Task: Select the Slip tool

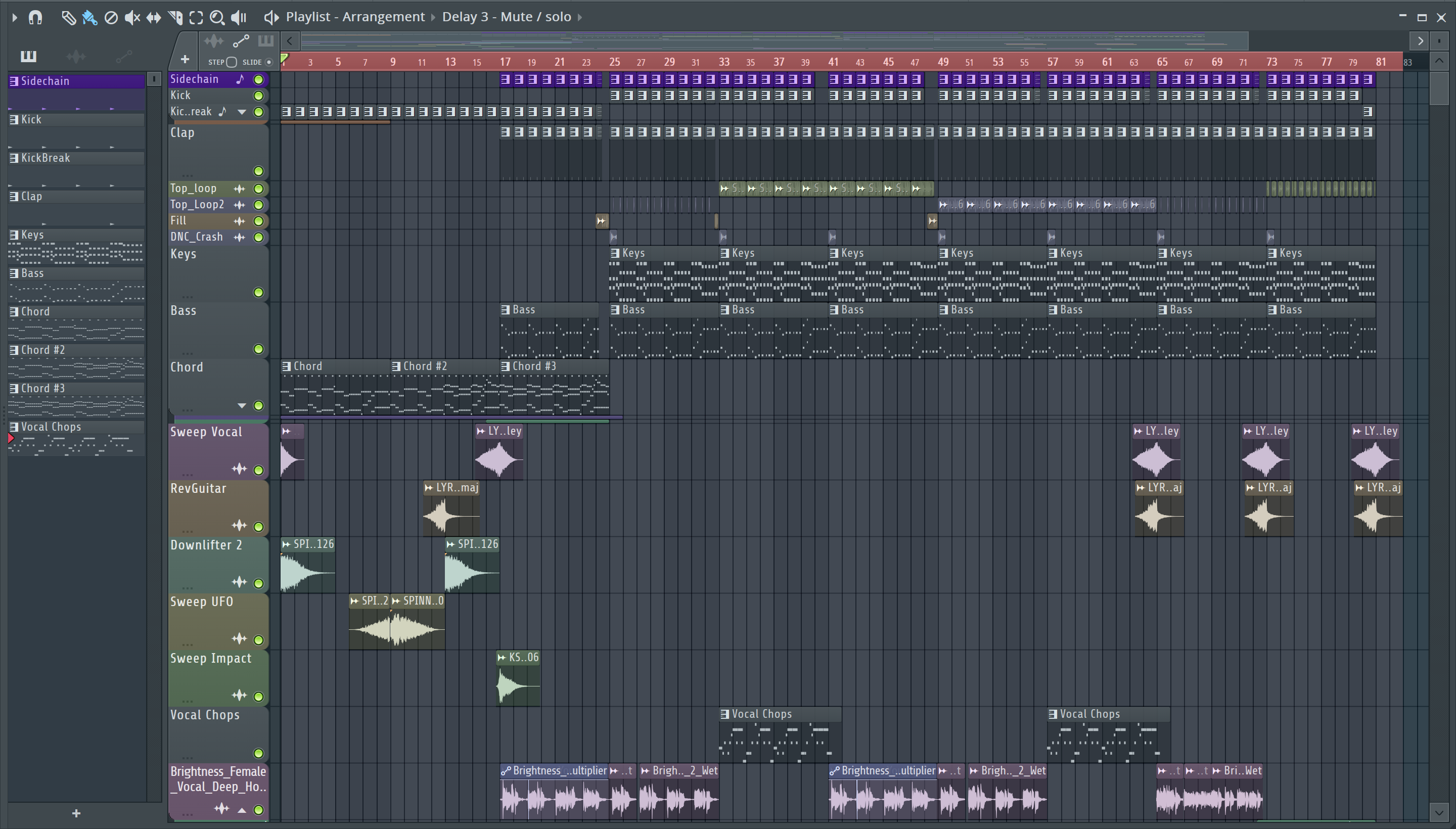Action: tap(154, 18)
